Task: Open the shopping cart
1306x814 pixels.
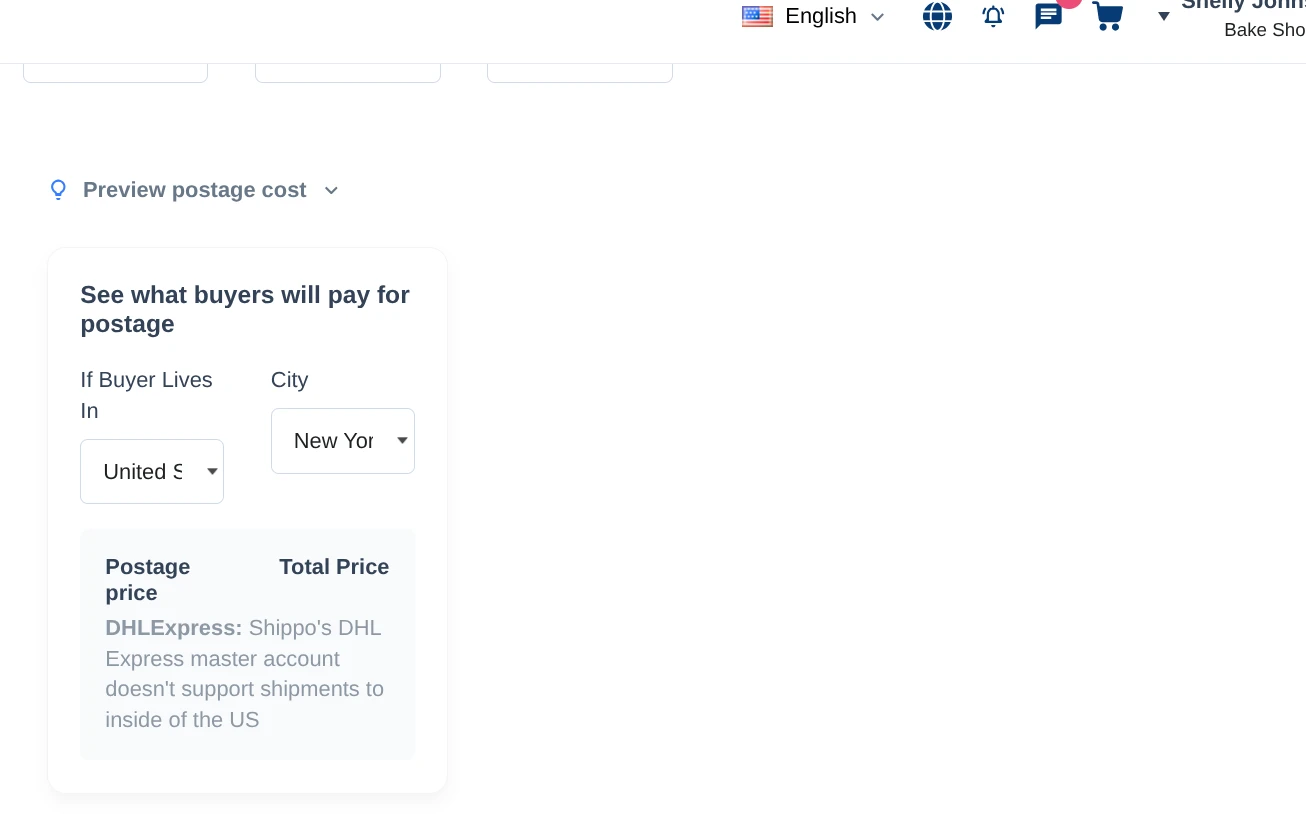Action: point(1107,16)
